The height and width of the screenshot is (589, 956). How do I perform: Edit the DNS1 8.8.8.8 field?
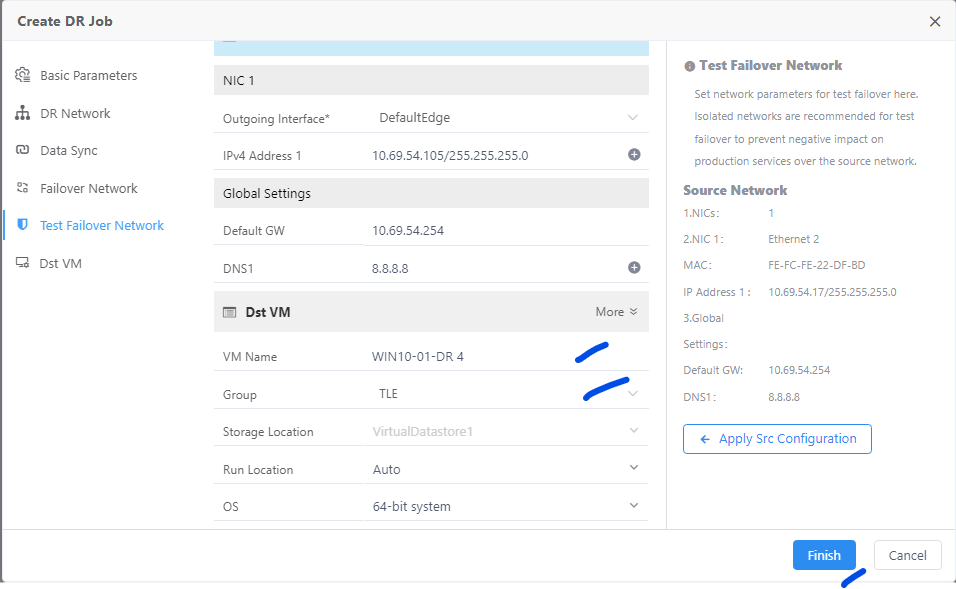(496, 268)
